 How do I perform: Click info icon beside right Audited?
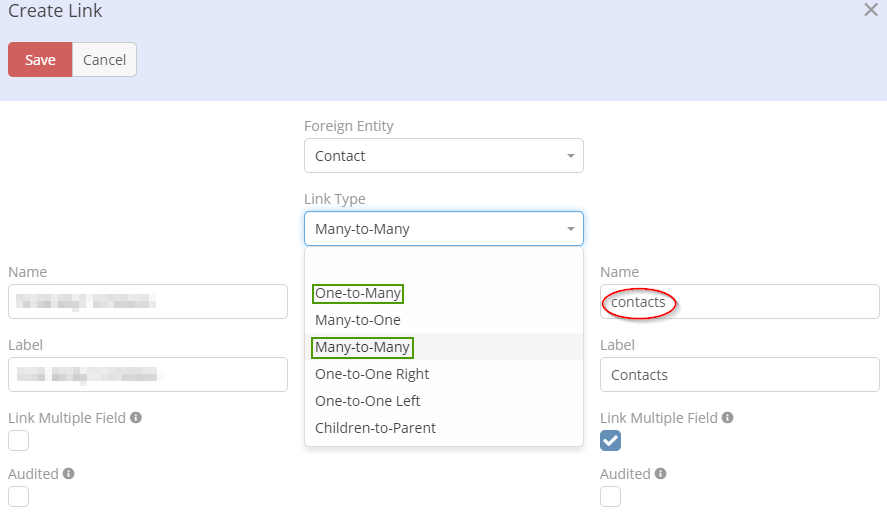661,473
